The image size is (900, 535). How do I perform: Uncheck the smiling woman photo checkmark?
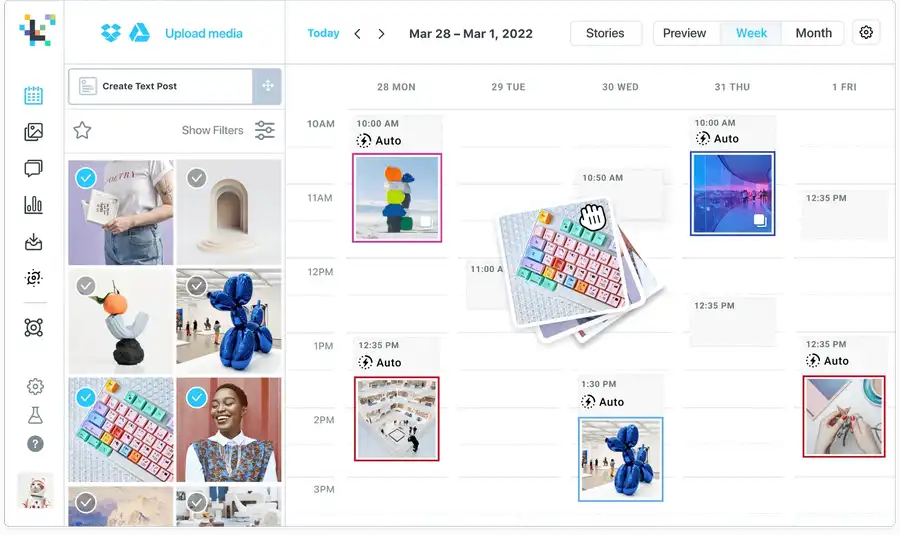[197, 397]
